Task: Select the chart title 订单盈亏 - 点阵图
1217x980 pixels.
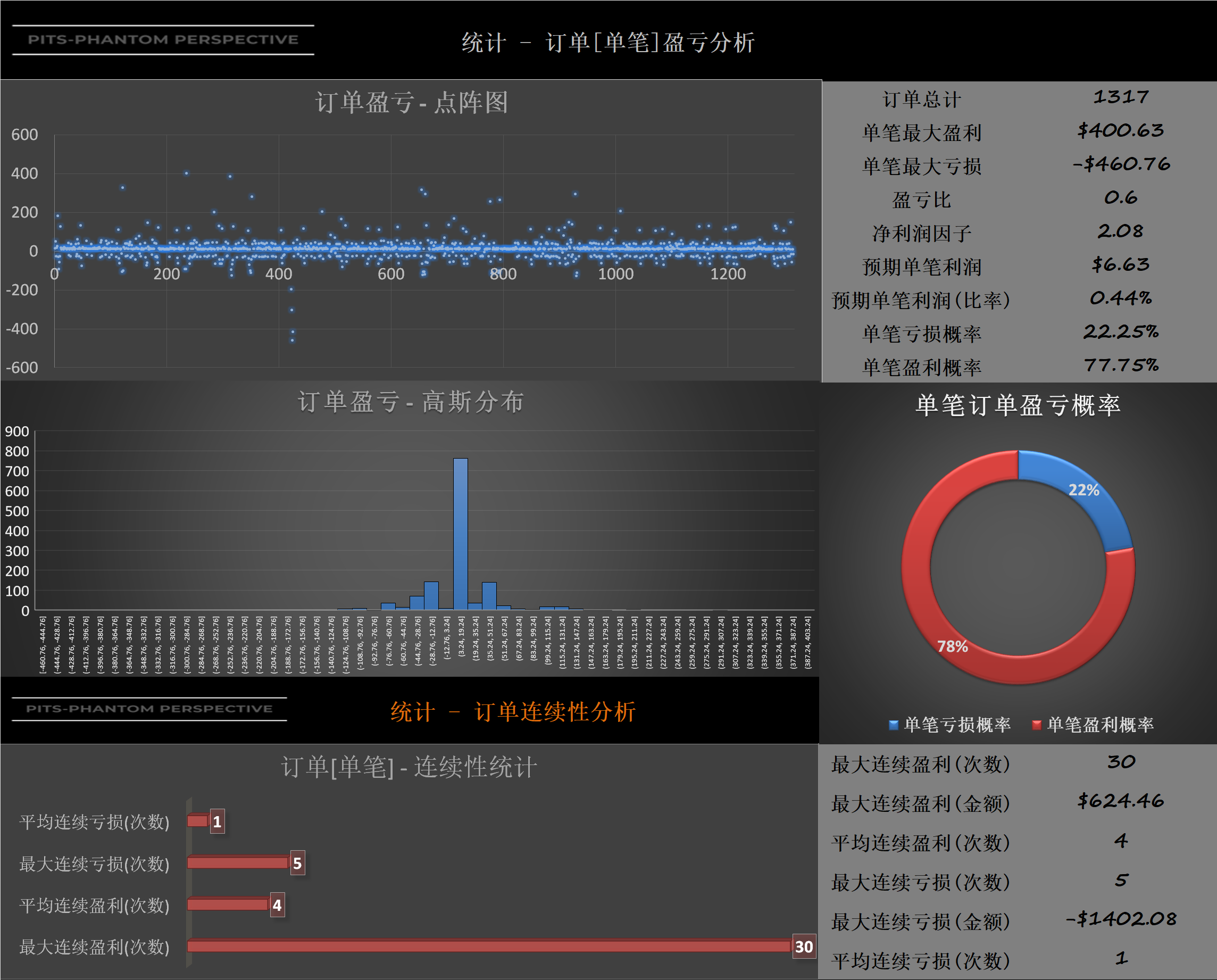Action: (412, 103)
